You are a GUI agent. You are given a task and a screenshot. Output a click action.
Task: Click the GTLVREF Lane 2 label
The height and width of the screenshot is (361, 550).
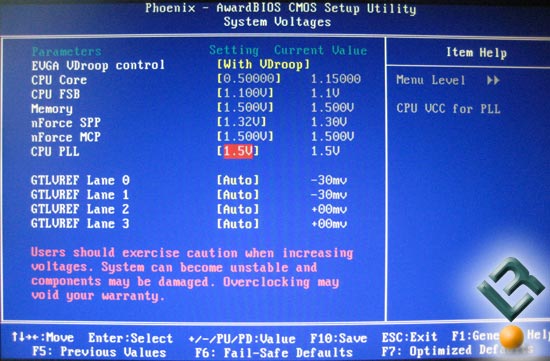(x=80, y=209)
